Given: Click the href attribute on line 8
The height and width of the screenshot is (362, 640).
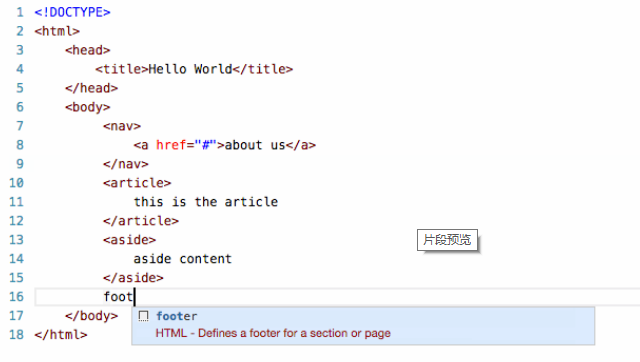Looking at the screenshot, I should coord(171,145).
